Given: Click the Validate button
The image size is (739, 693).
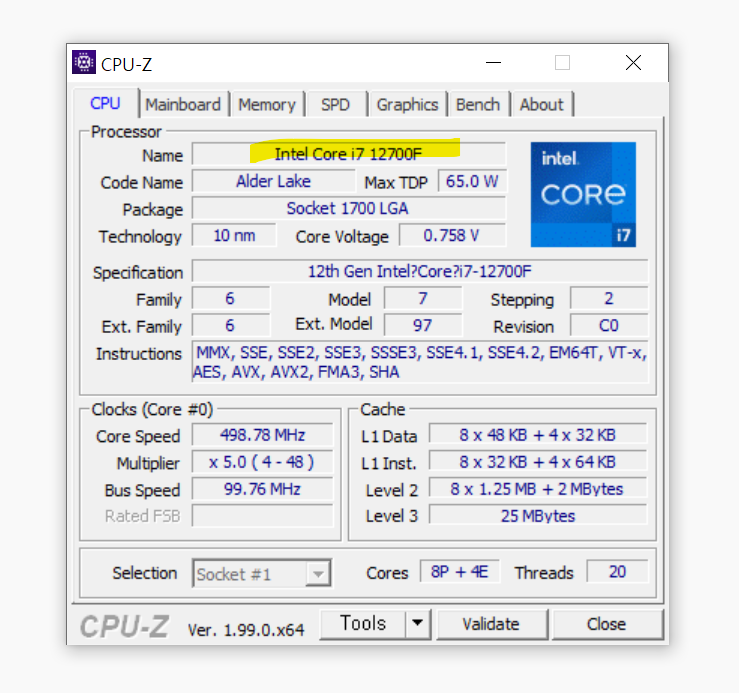Looking at the screenshot, I should [x=491, y=624].
